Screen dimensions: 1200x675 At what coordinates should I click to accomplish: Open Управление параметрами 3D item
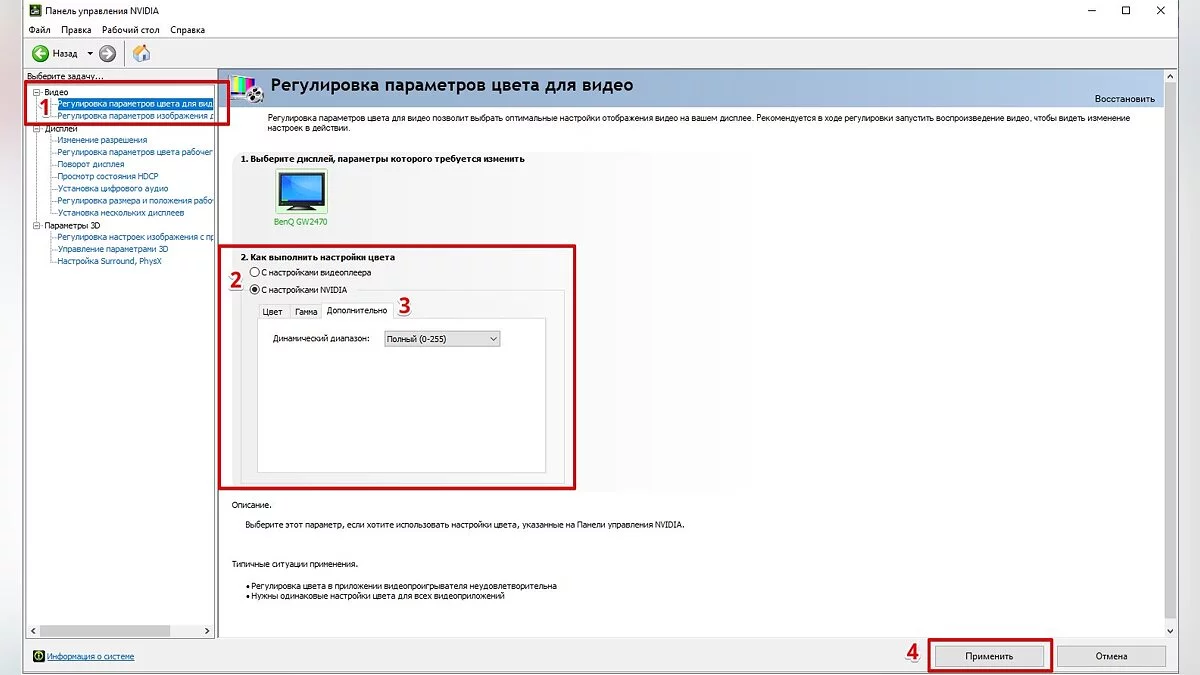113,249
